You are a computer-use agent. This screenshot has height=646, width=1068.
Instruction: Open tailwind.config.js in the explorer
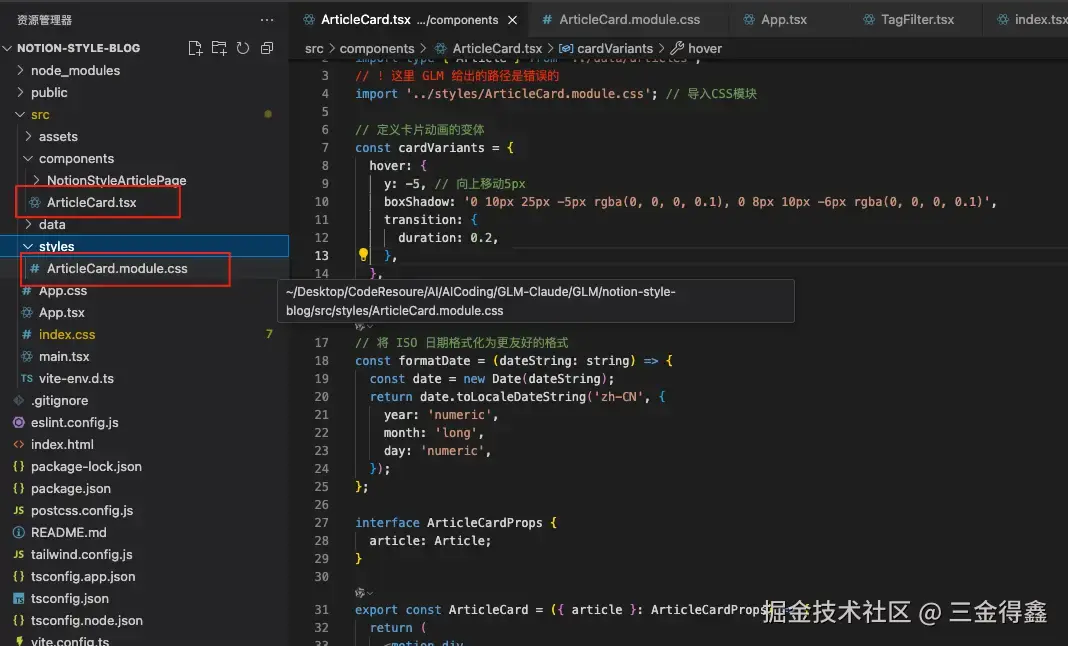81,554
